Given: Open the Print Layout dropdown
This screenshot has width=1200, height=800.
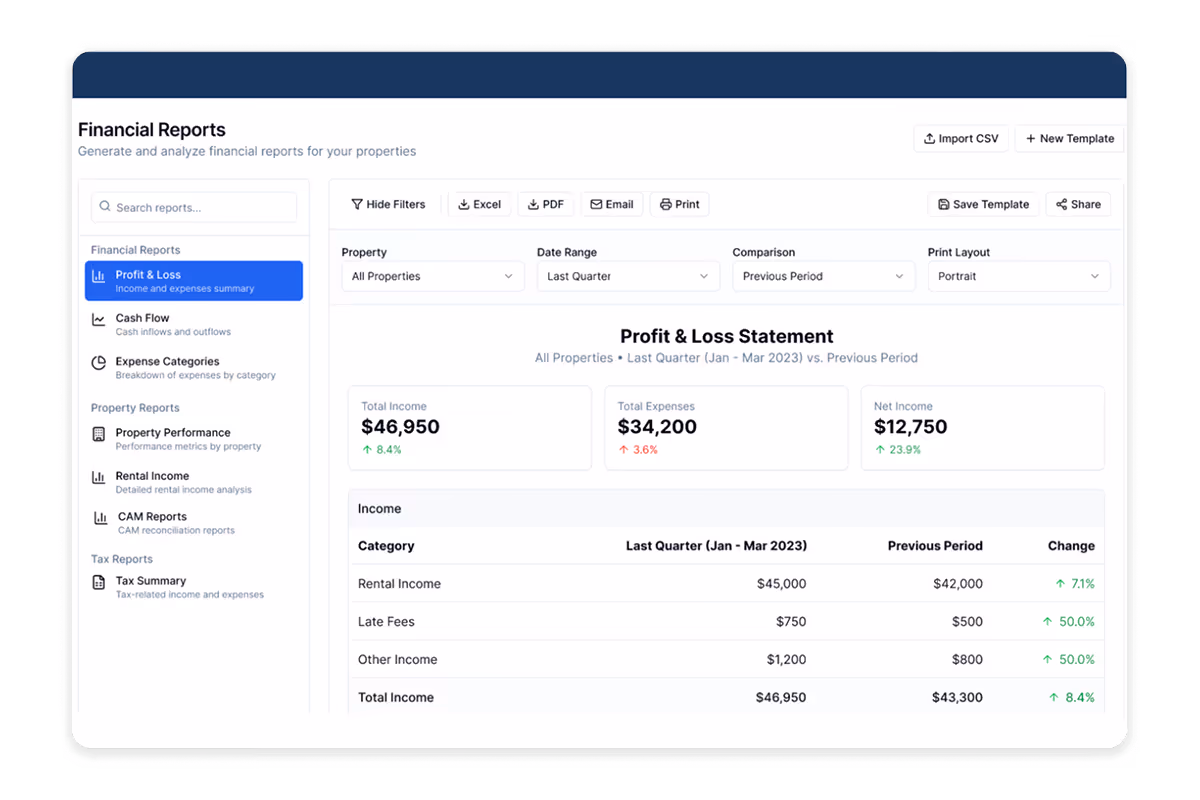Looking at the screenshot, I should pos(1019,276).
